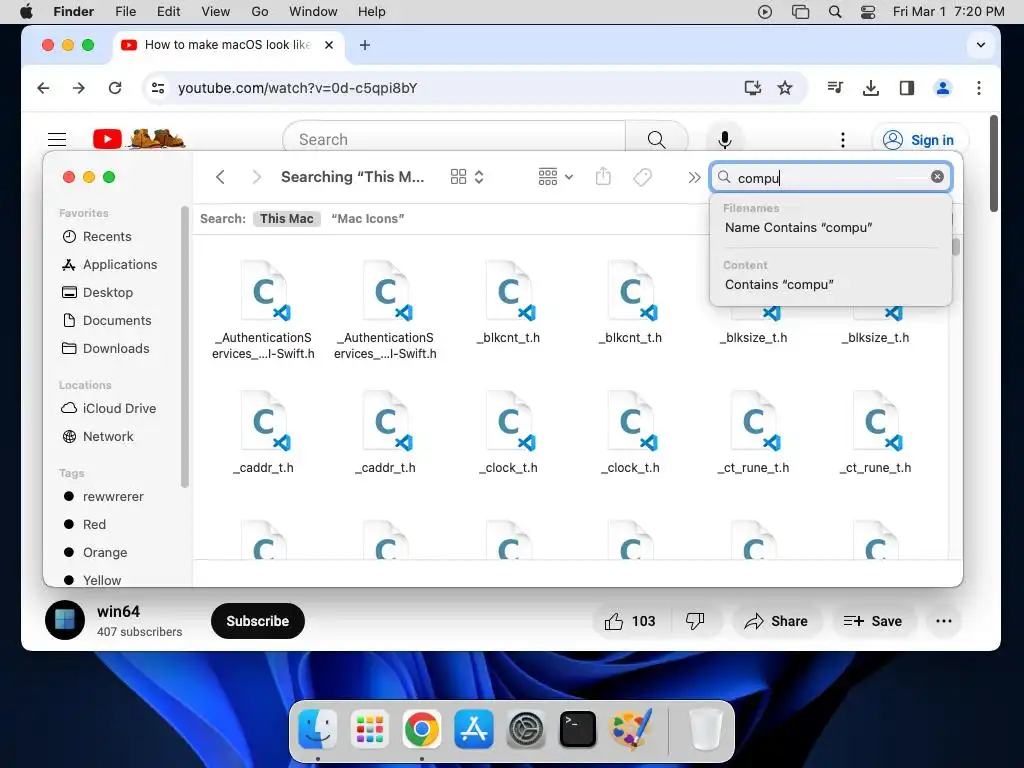Click the Finder Share toolbar icon
Viewport: 1024px width, 768px height.
pos(603,176)
